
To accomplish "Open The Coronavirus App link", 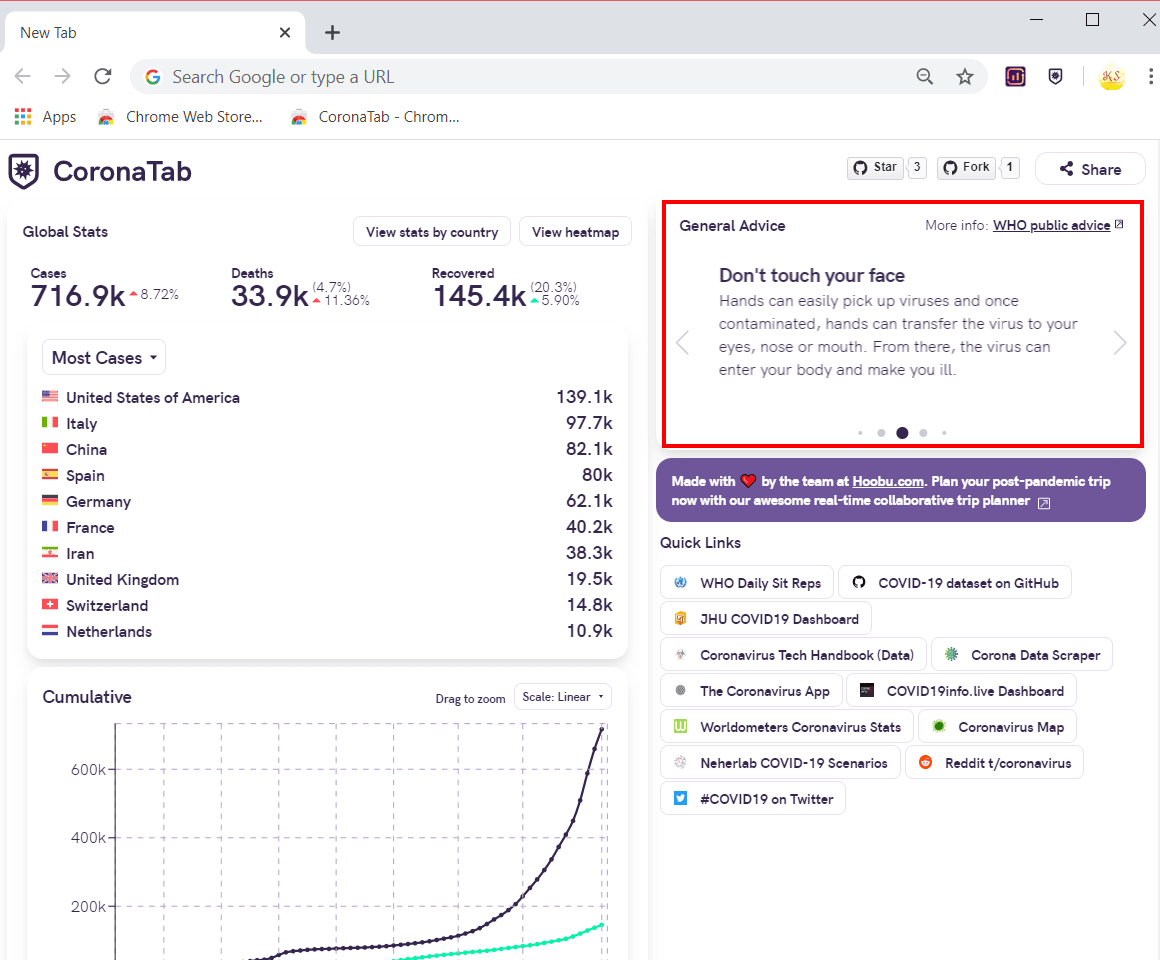I will [x=752, y=691].
